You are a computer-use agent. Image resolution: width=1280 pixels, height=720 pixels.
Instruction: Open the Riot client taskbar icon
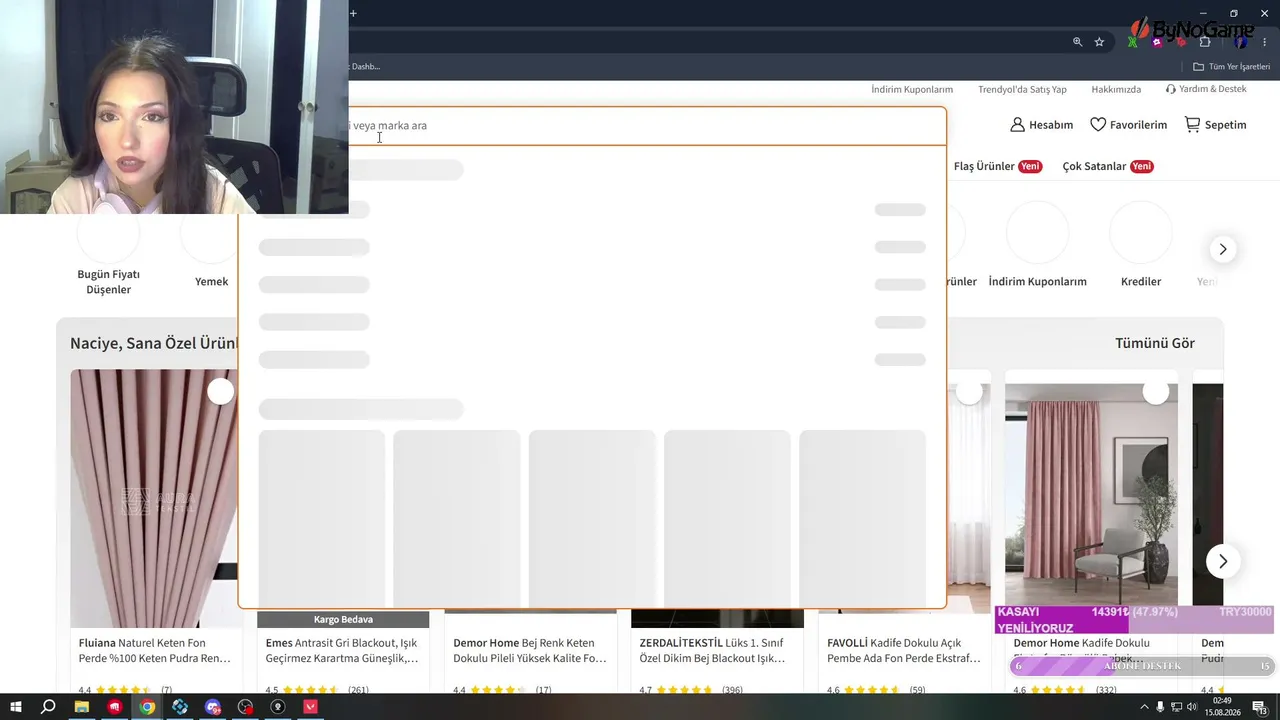coord(115,707)
